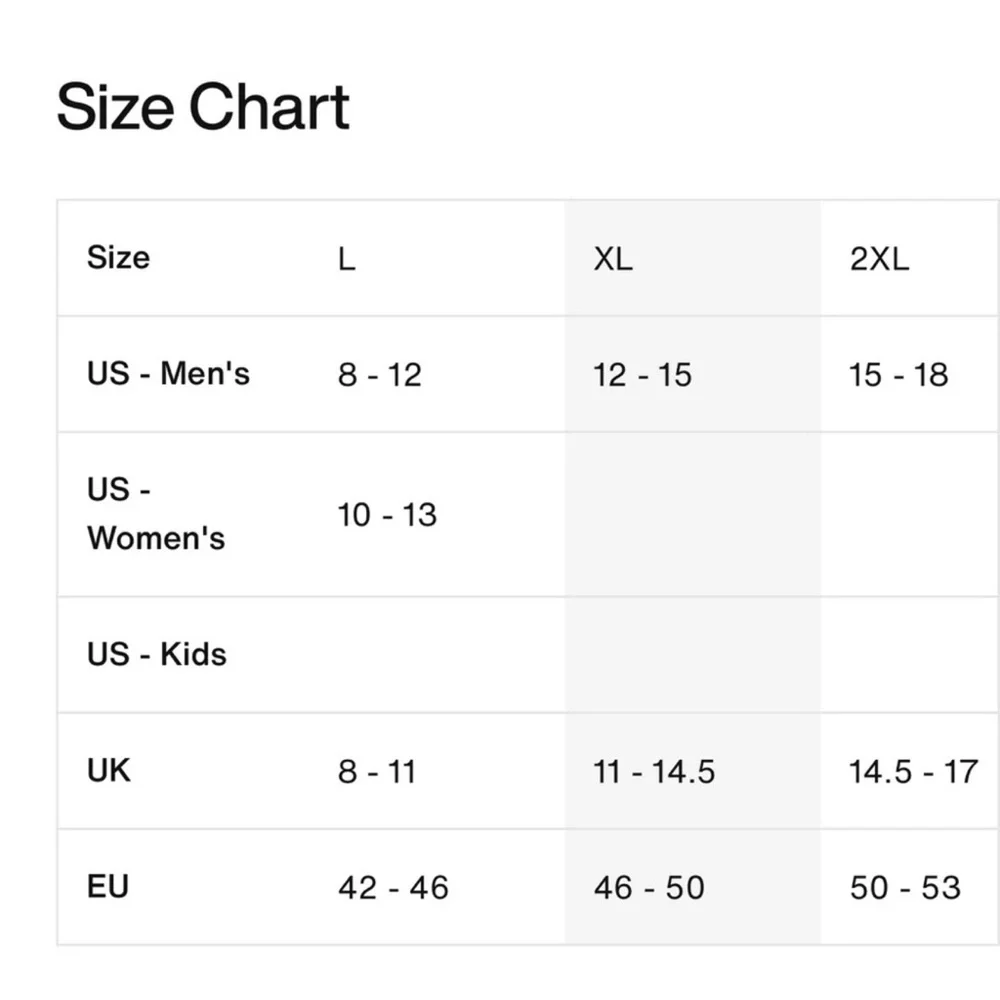Click the UK 11 - 14.5 cell
Image resolution: width=1000 pixels, height=1000 pixels.
(654, 772)
